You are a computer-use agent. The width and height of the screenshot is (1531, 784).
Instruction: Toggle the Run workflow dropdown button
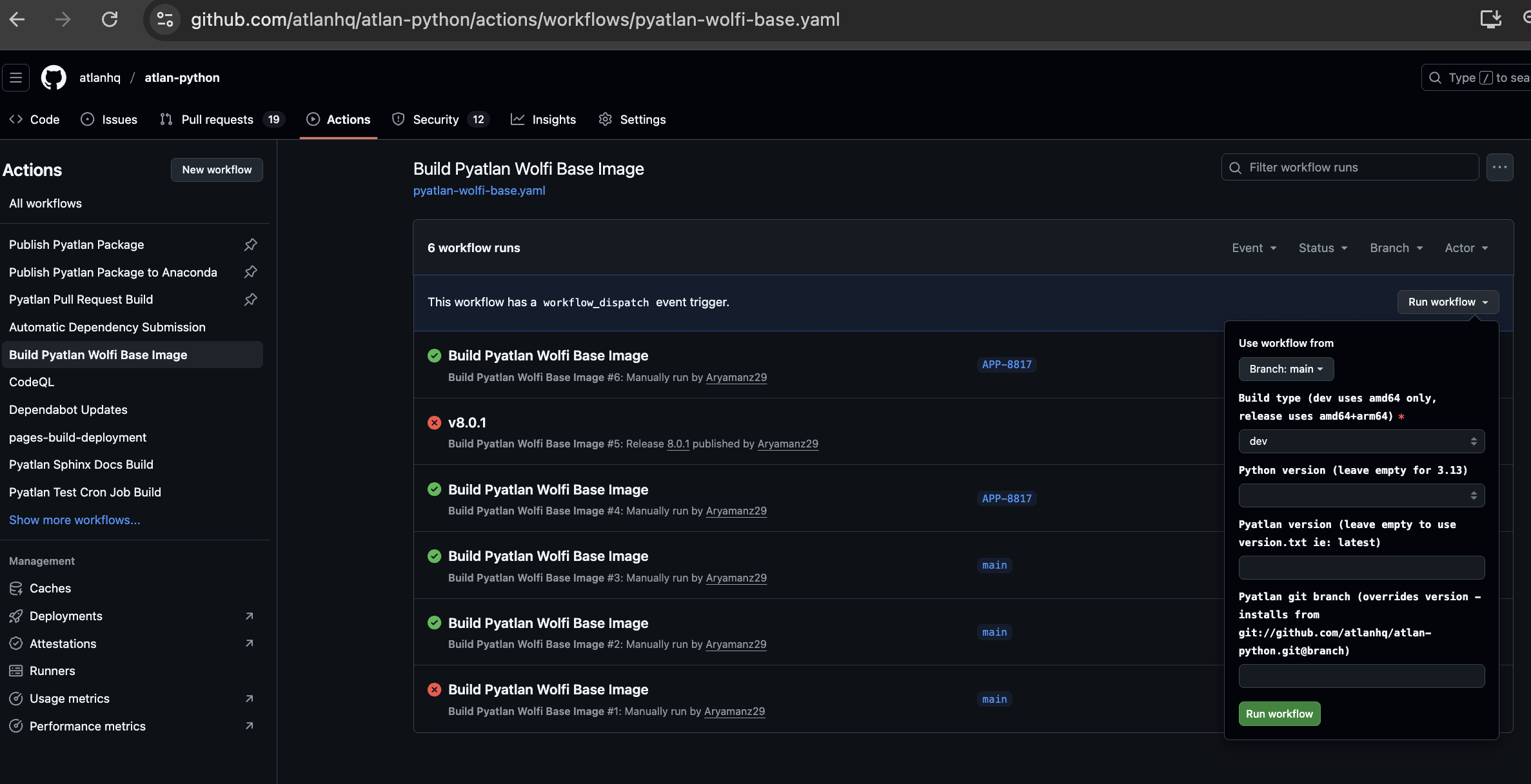coord(1448,302)
